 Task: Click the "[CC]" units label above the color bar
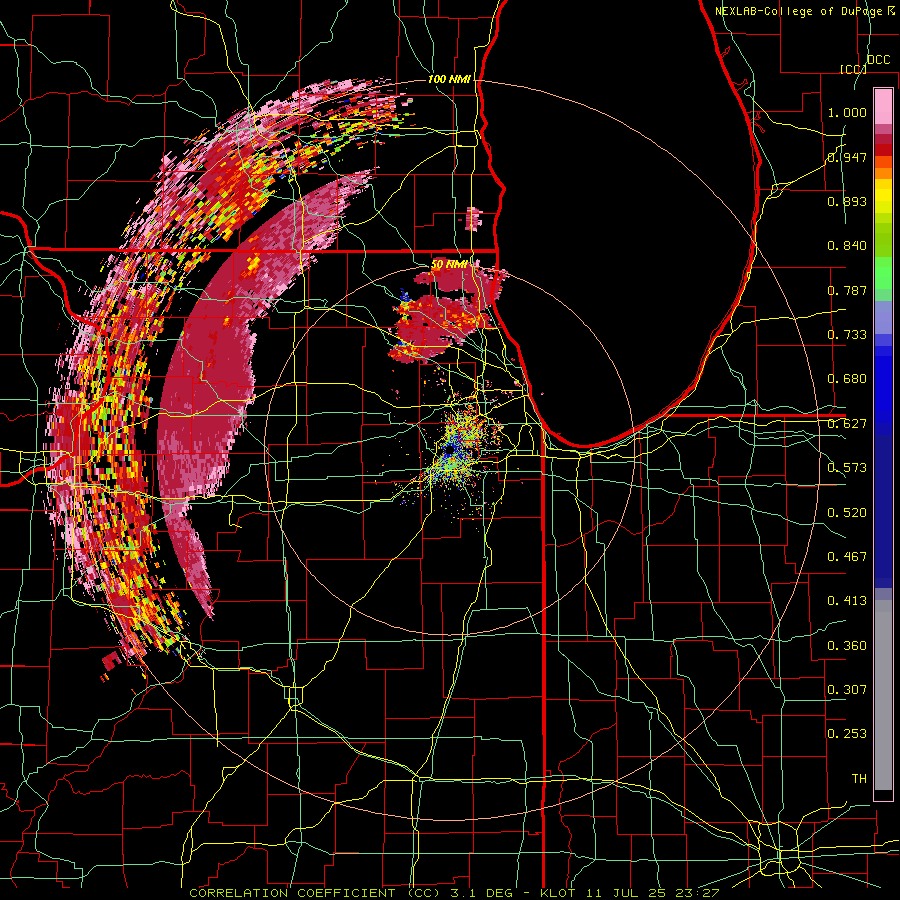tap(853, 69)
